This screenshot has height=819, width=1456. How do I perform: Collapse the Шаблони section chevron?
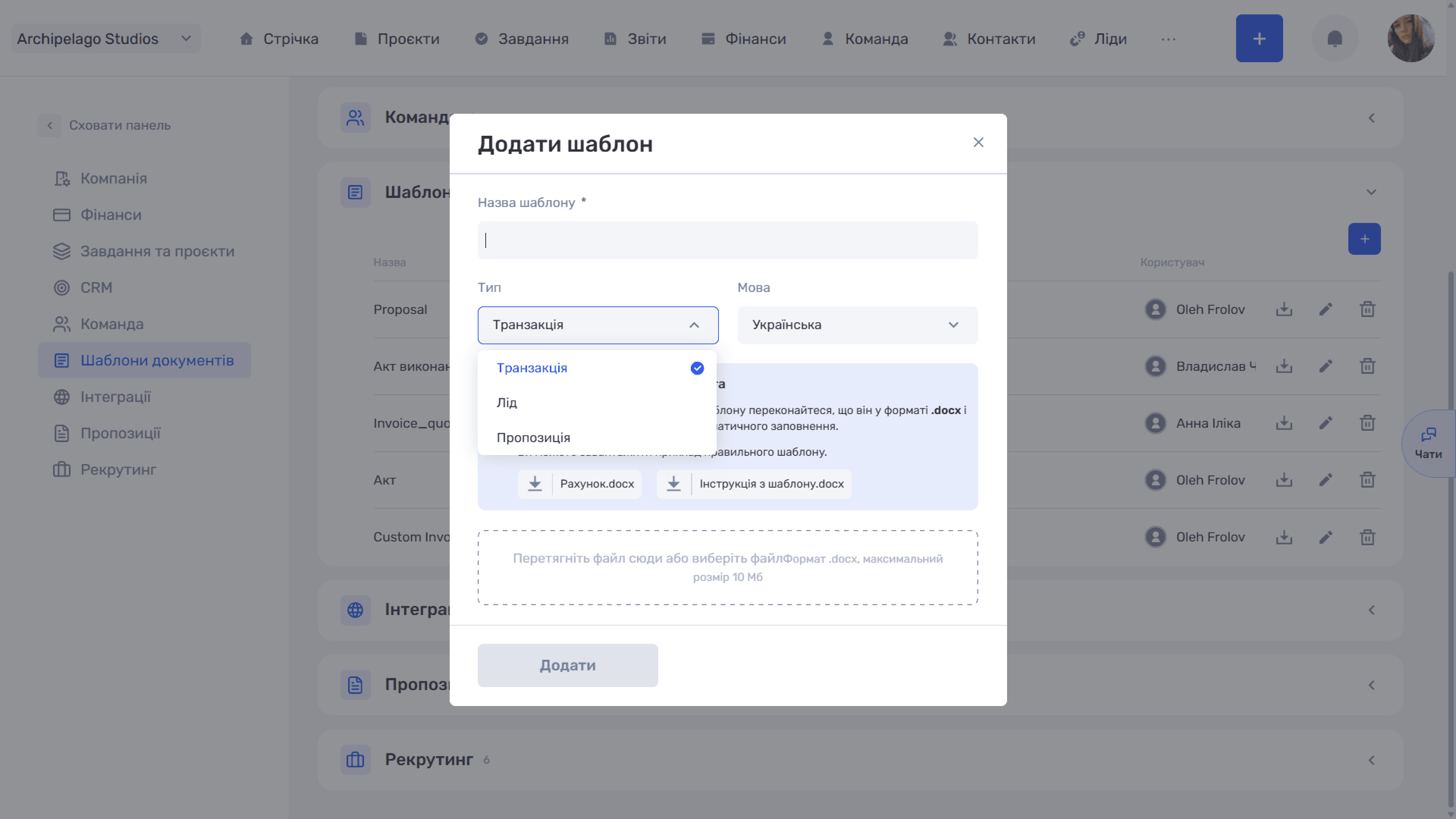(x=1371, y=192)
